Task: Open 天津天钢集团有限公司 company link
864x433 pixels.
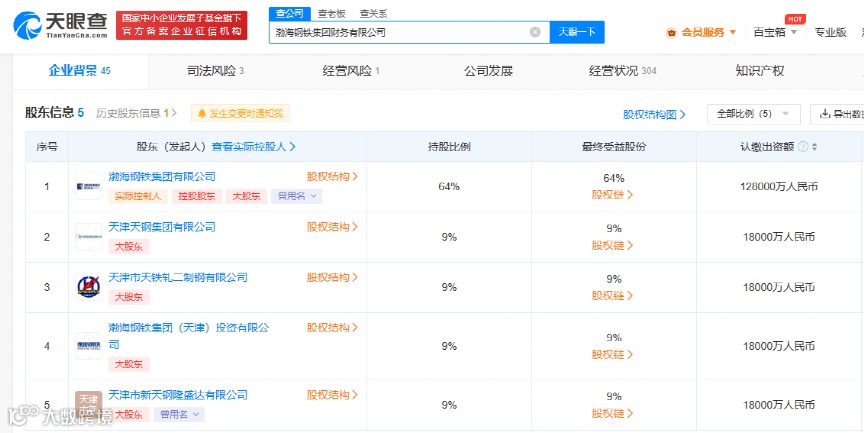Action: point(162,227)
